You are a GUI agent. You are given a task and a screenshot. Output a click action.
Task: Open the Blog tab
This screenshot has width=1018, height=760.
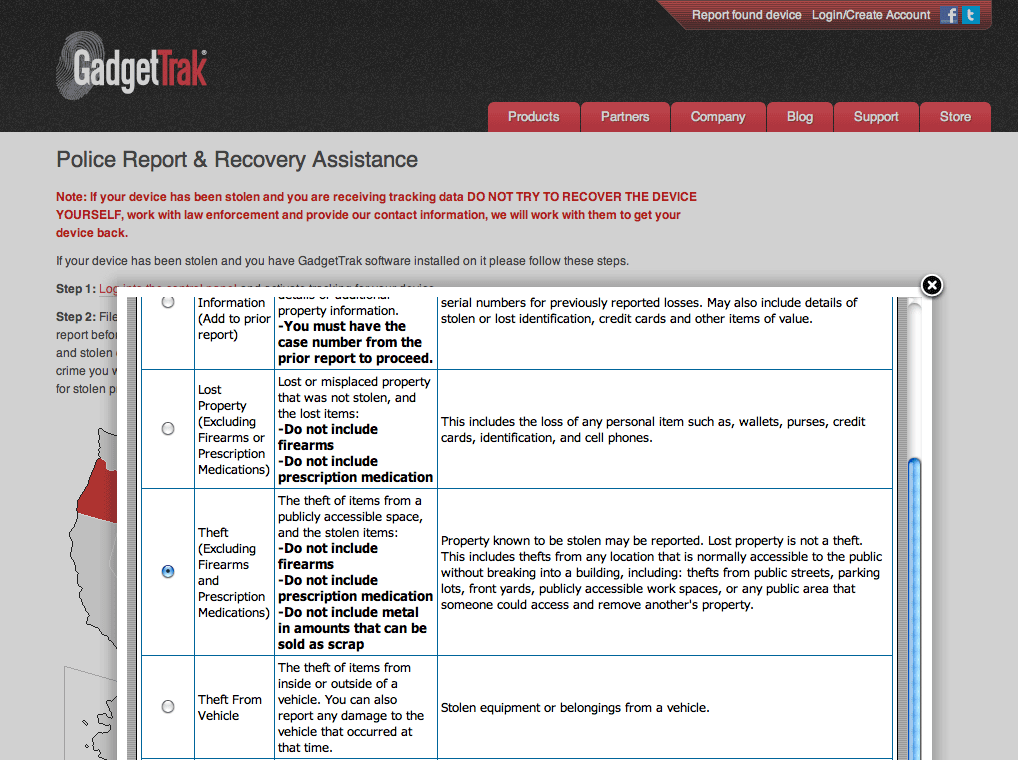799,117
